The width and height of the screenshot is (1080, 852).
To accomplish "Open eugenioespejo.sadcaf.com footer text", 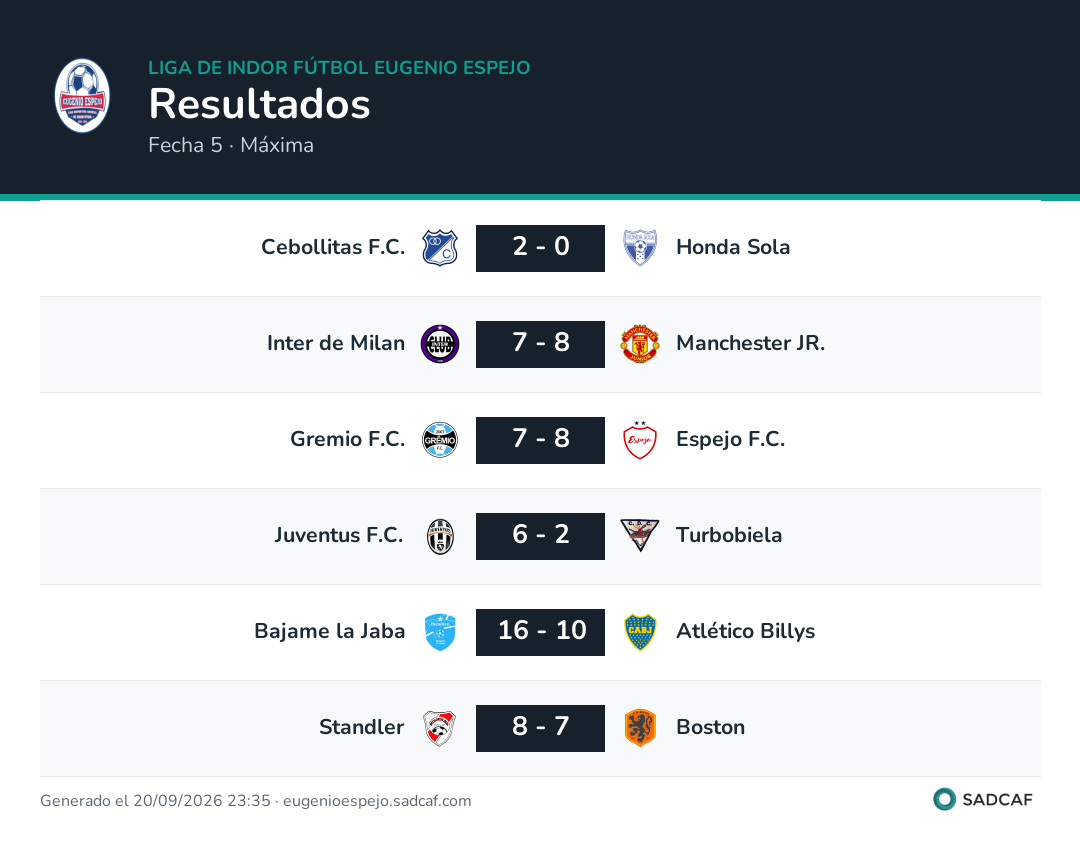I will pyautogui.click(x=377, y=801).
